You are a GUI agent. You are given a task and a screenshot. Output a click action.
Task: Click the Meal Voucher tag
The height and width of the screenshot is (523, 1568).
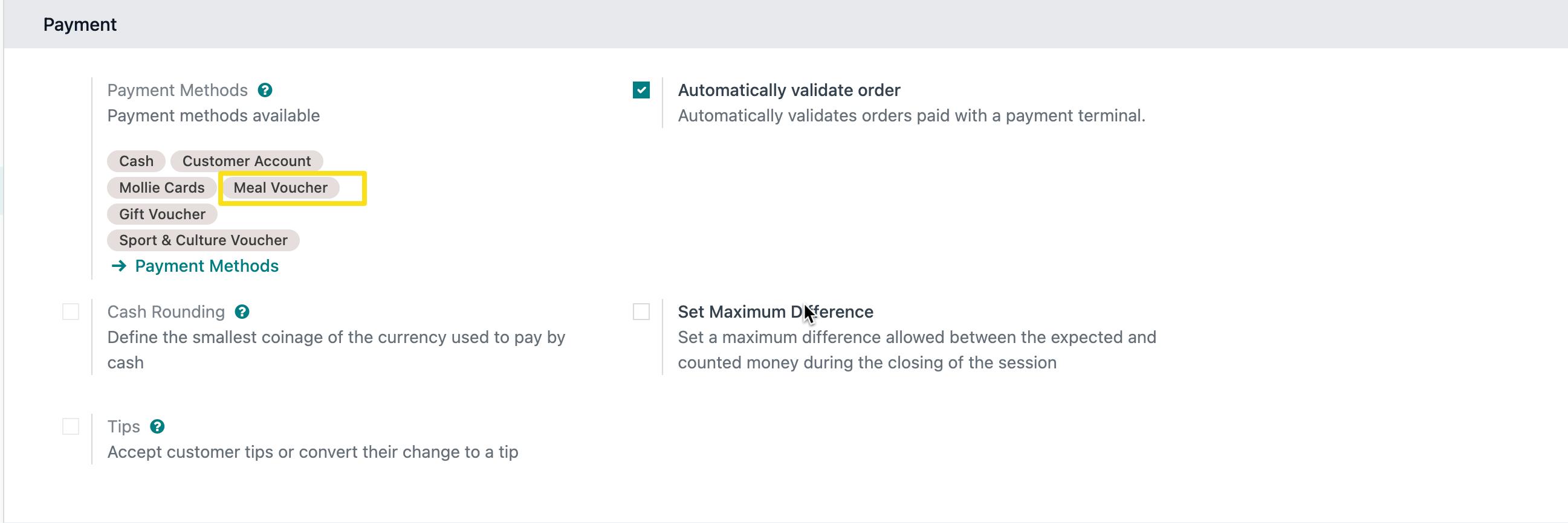click(280, 188)
